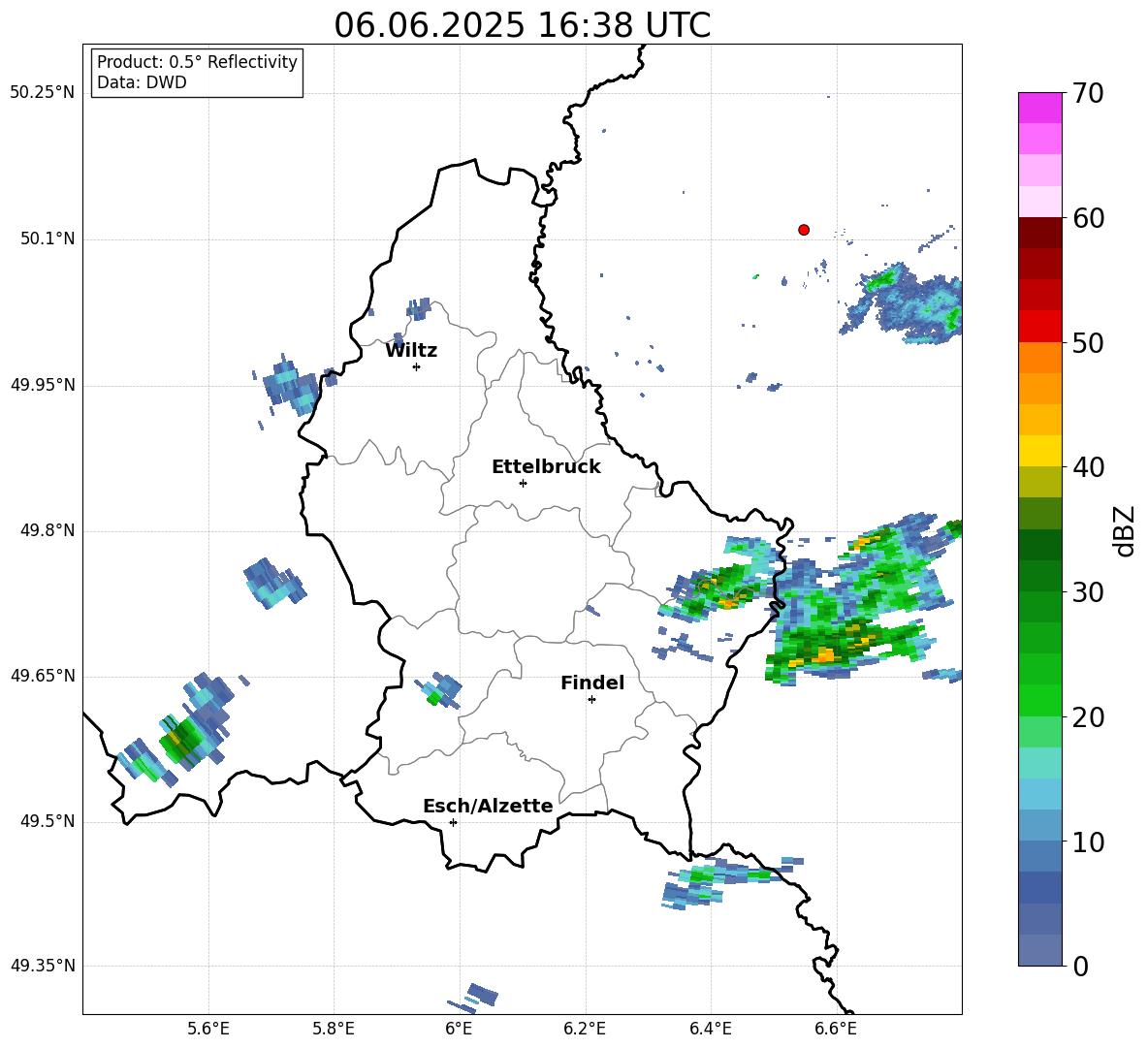Click the Product: 0.5° Reflectivity text
The image size is (1148, 1048).
point(197,62)
